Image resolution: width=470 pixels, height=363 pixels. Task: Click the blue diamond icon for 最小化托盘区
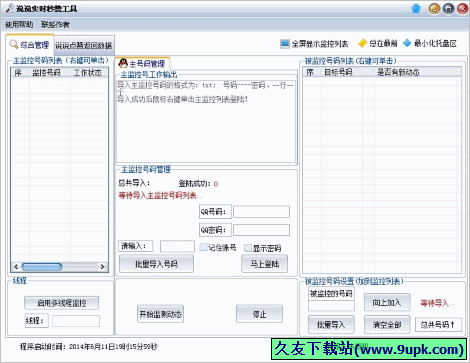tap(407, 43)
